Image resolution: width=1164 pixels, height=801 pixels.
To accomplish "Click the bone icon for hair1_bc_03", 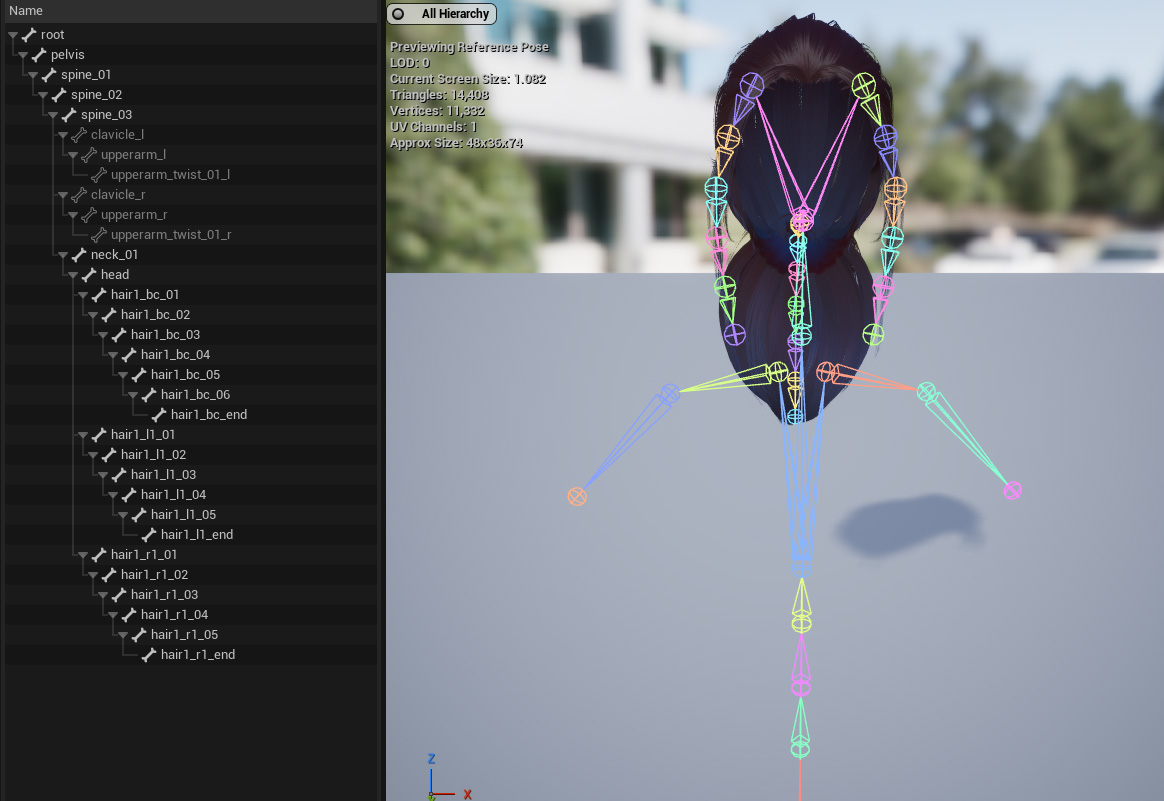I will coord(119,335).
